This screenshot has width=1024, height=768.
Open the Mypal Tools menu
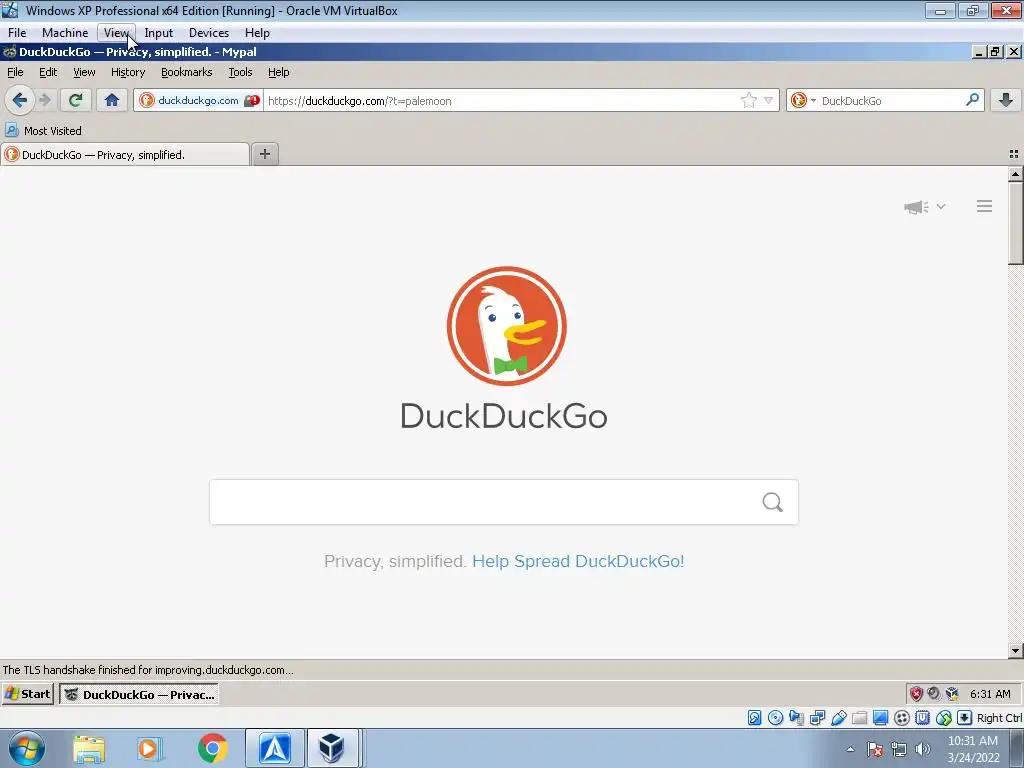[240, 72]
